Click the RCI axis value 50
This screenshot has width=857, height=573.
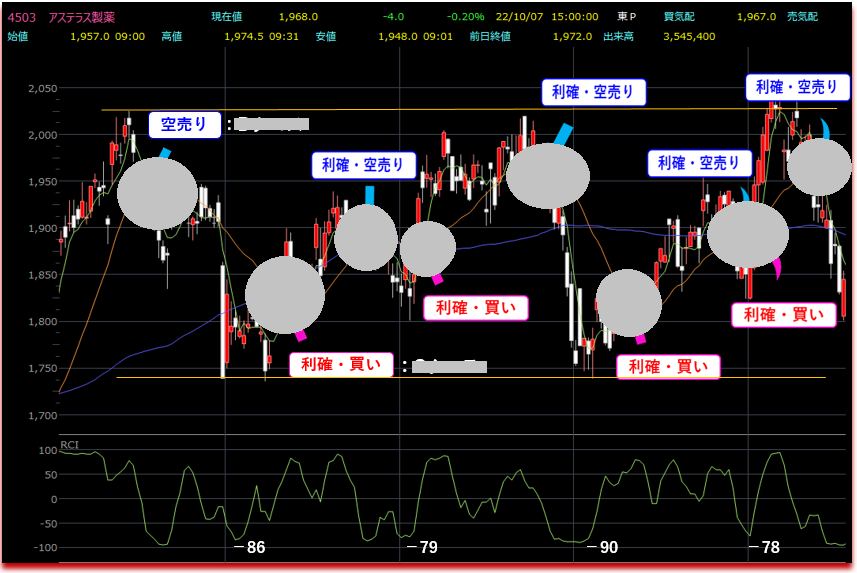tap(51, 475)
